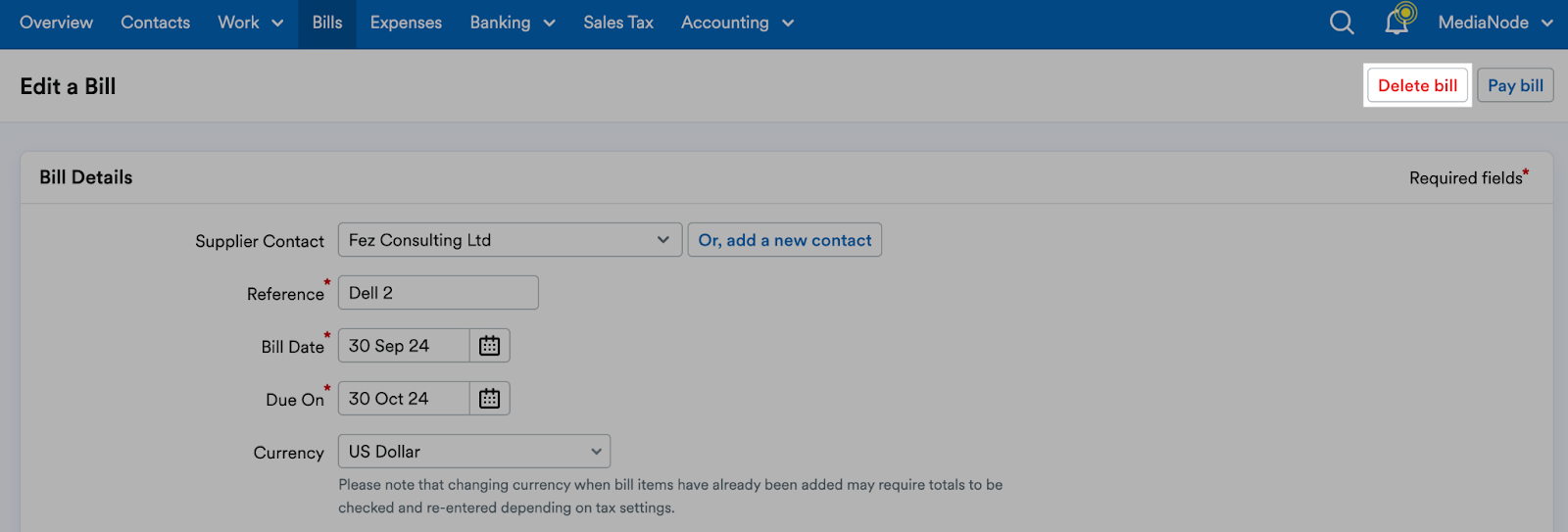
Task: Click the Delete bill button
Action: (1417, 85)
